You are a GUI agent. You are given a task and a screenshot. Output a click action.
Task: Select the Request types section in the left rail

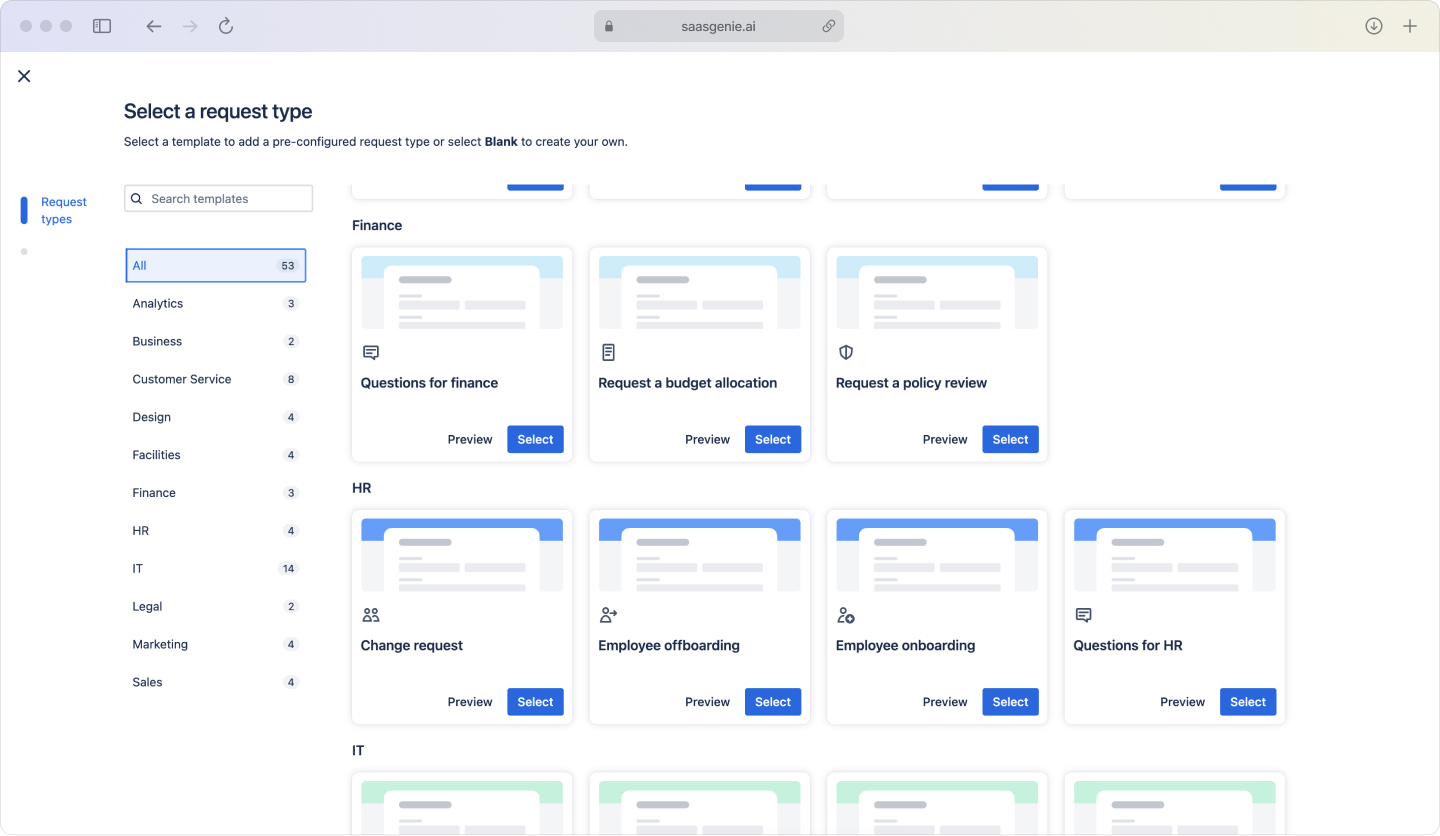pyautogui.click(x=64, y=210)
